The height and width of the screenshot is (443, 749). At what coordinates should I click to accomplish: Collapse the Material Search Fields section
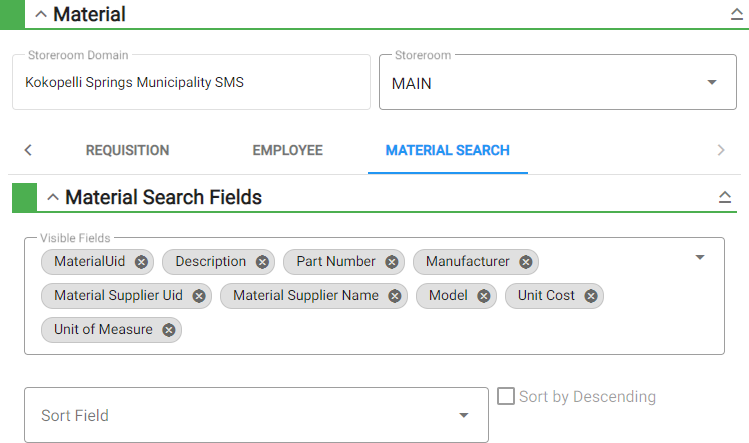(x=53, y=197)
